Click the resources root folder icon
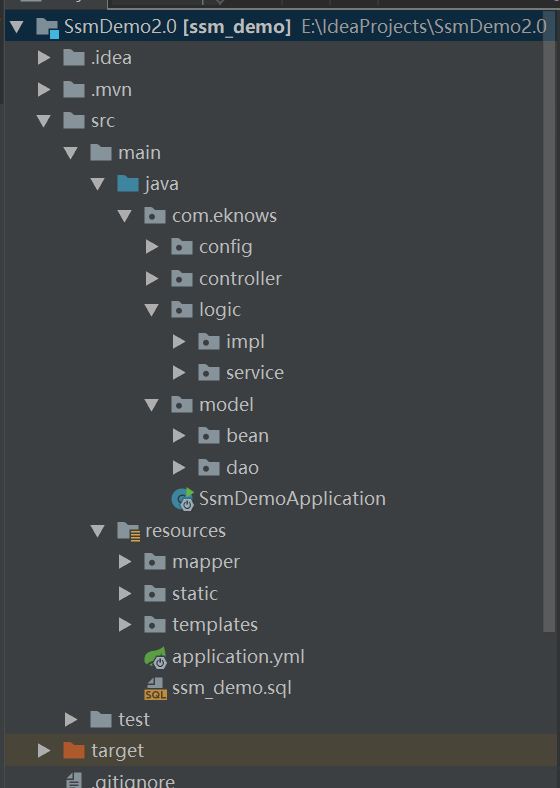This screenshot has width=560, height=788. 129,531
